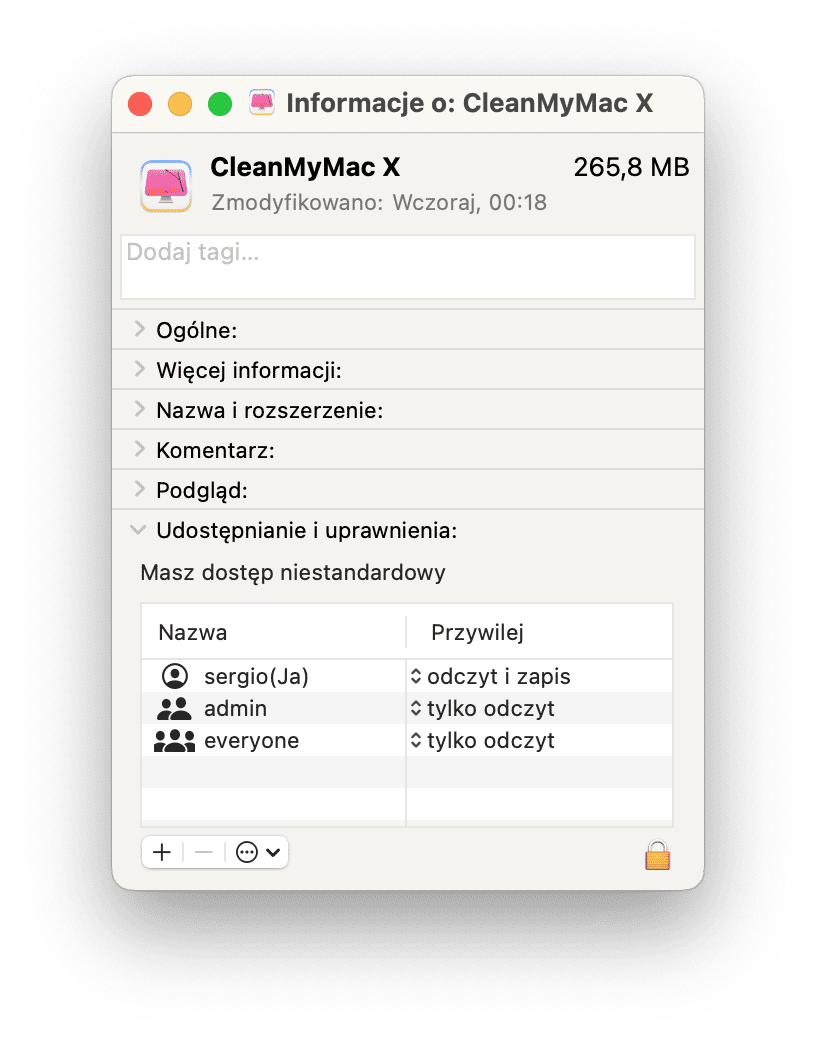Select the large CleanMyMac X app icon

166,186
